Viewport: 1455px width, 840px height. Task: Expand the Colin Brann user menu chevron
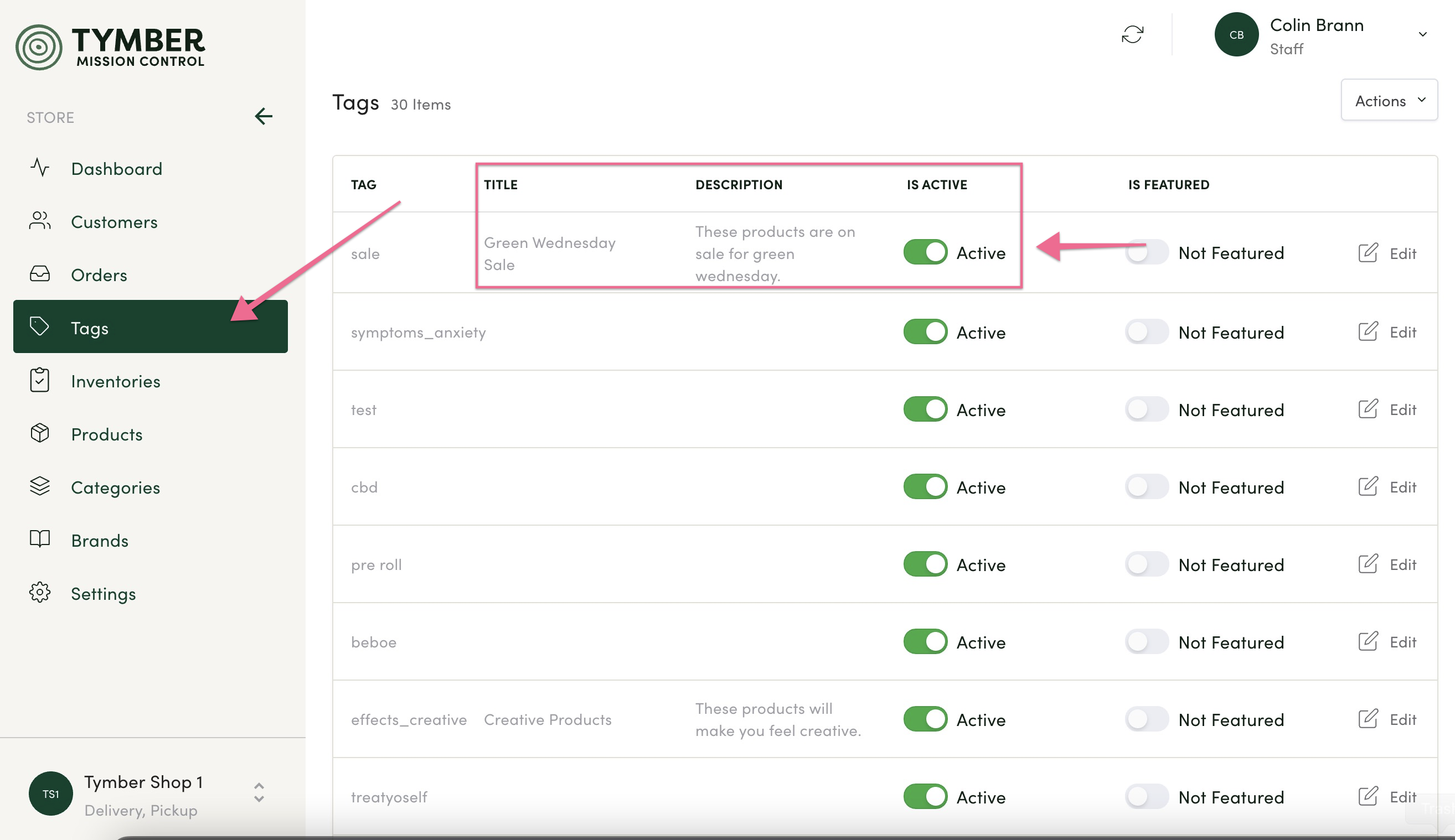point(1422,34)
